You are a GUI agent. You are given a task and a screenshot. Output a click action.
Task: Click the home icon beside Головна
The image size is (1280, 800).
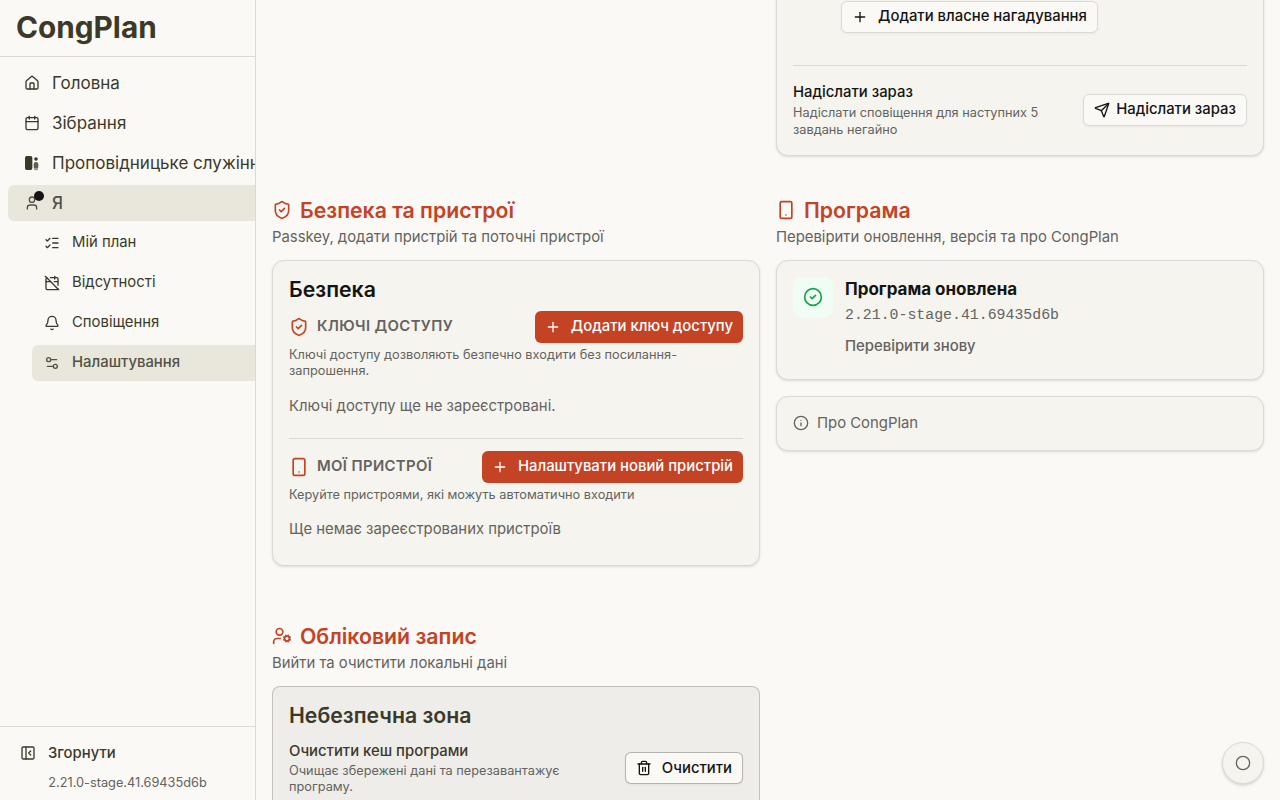click(x=32, y=83)
